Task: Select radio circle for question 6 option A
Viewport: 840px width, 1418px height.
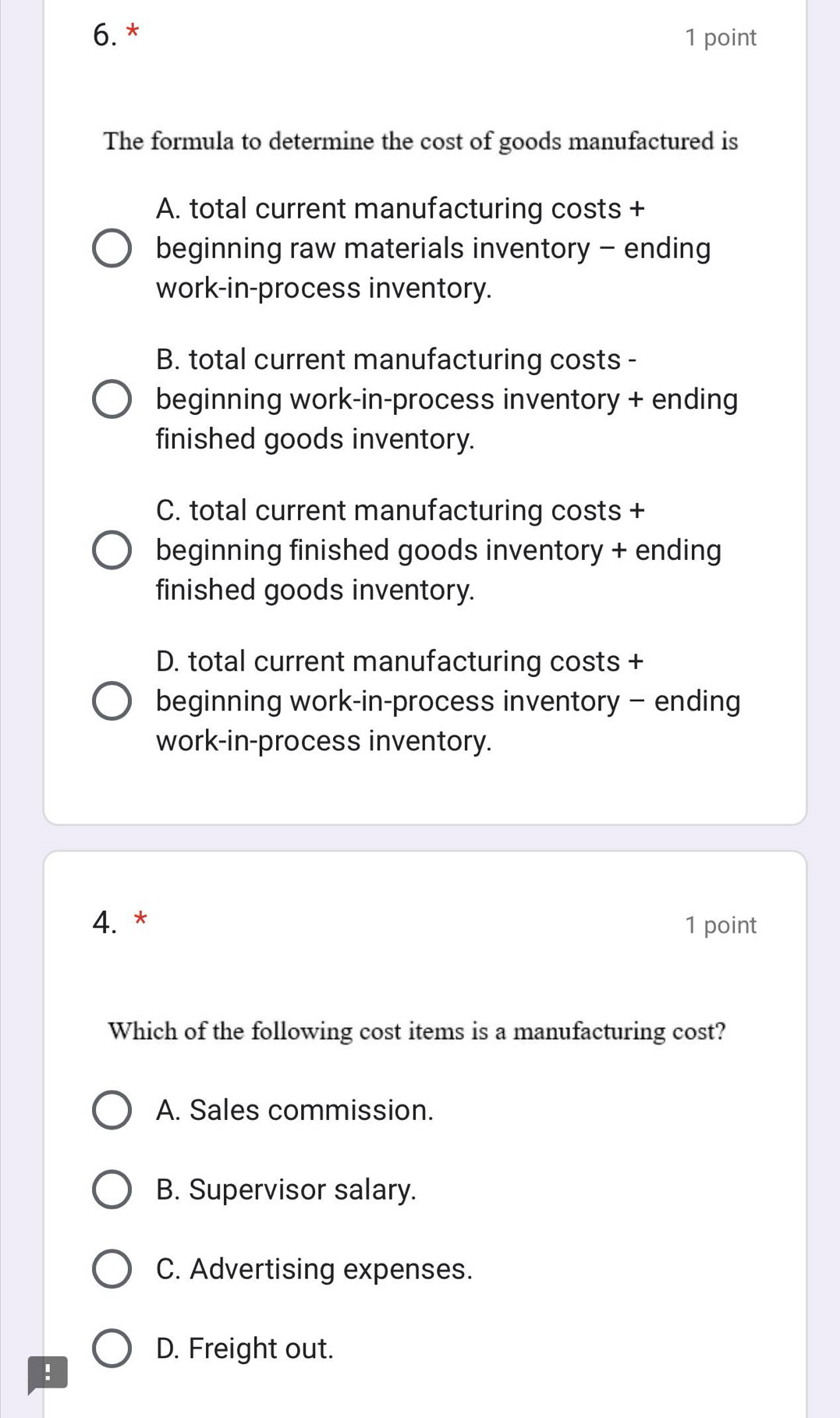Action: [x=112, y=249]
